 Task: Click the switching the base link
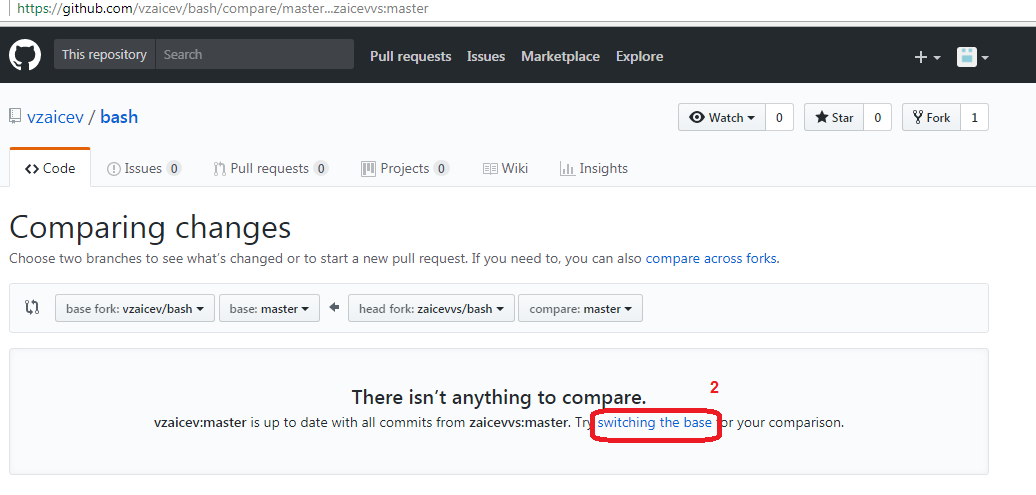click(654, 422)
